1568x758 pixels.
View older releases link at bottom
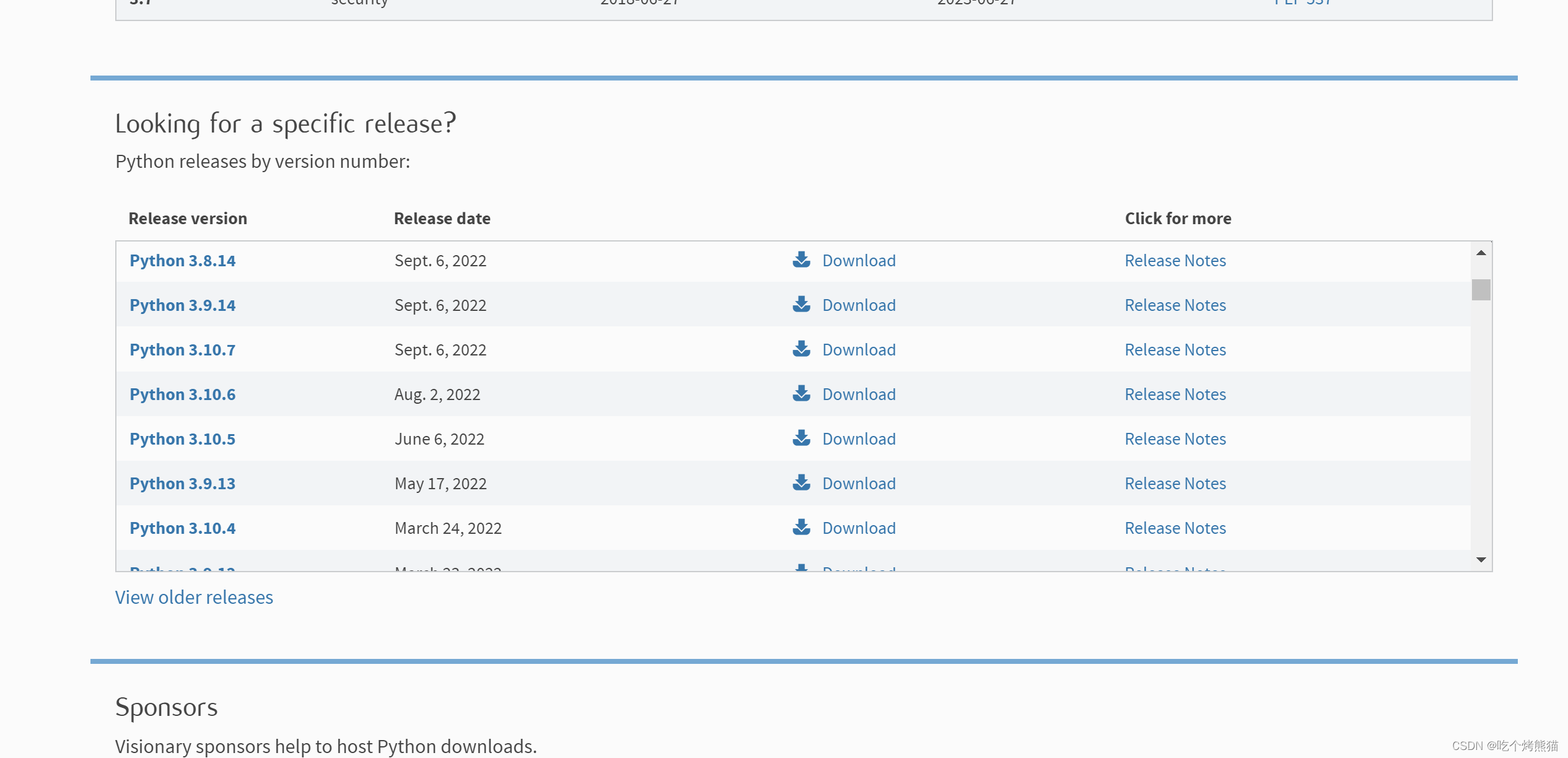pos(194,597)
